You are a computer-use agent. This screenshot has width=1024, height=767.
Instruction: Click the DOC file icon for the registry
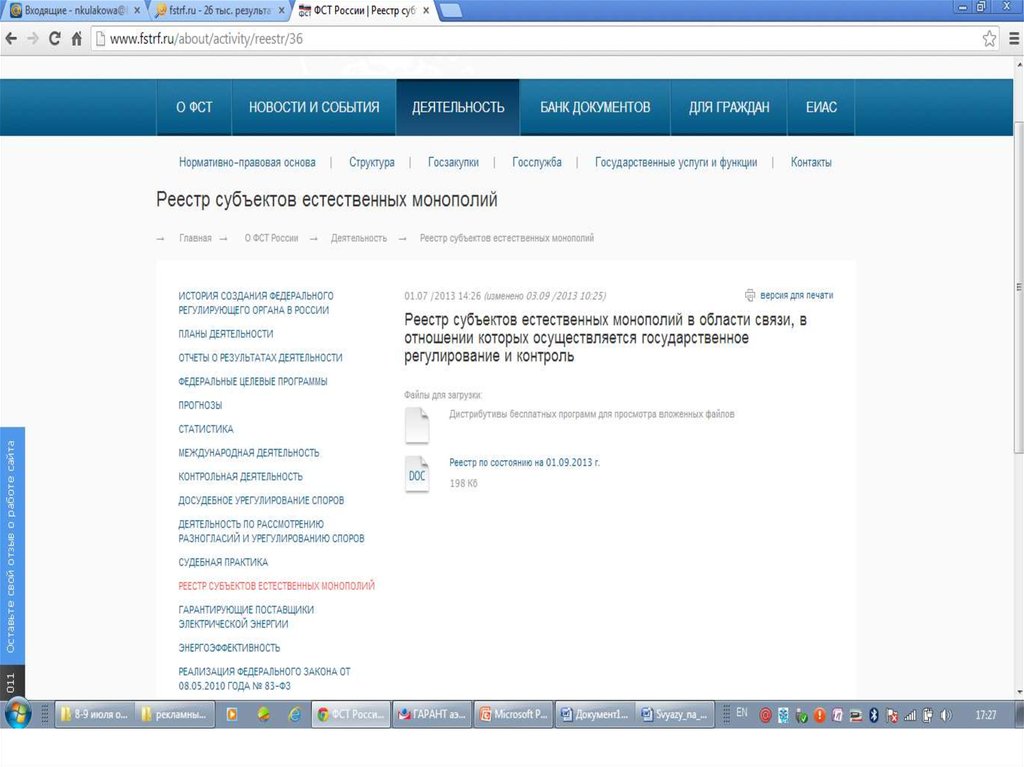[x=417, y=476]
